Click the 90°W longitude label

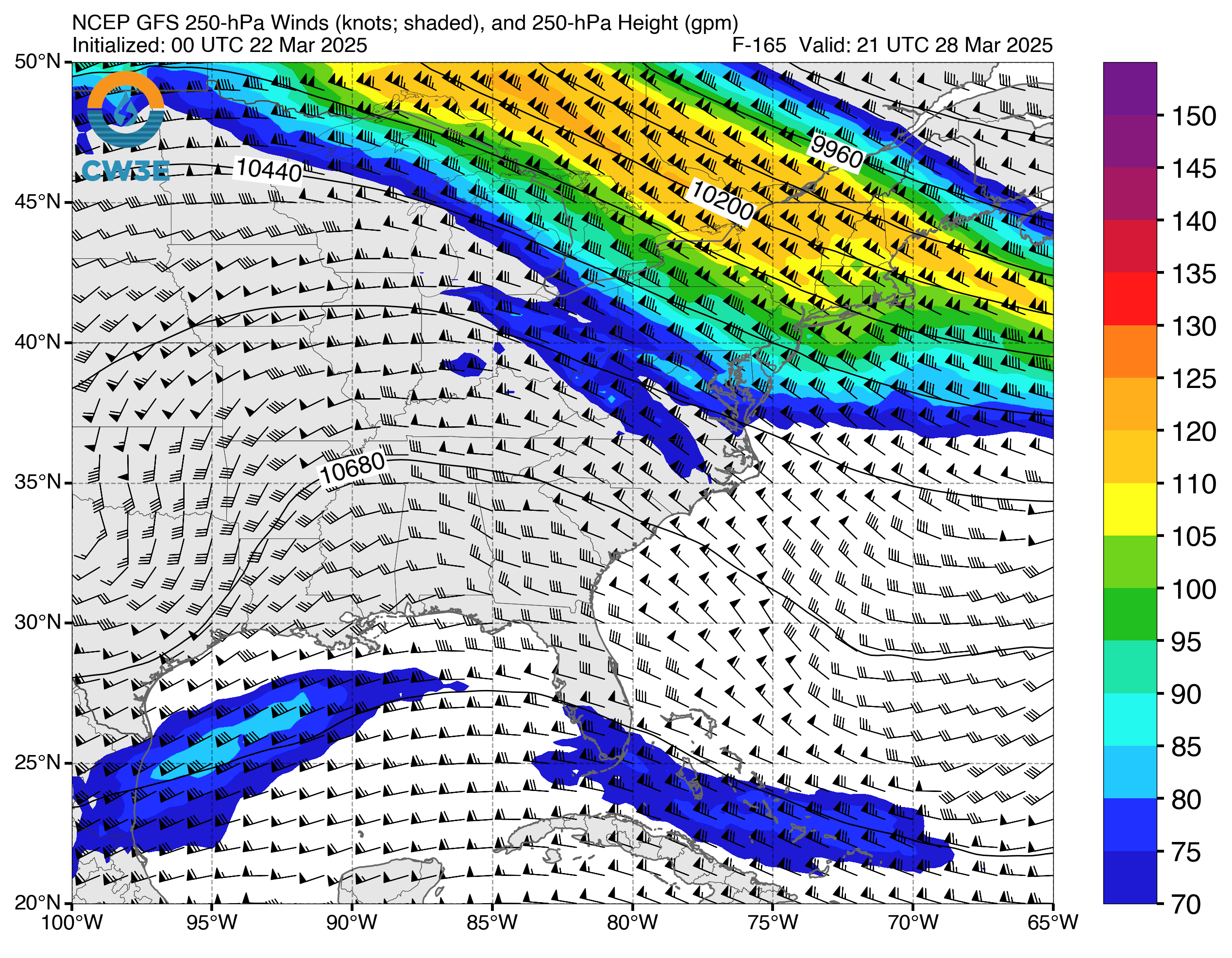click(353, 923)
